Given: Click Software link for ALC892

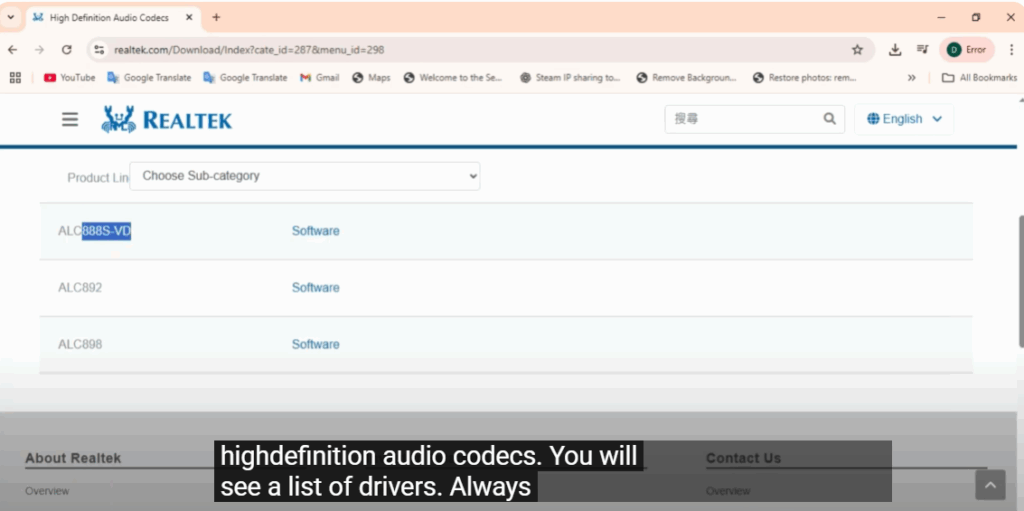Looking at the screenshot, I should 315,288.
